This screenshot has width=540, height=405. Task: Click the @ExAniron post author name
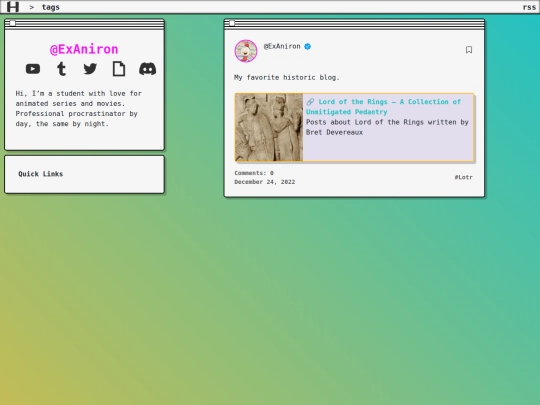[282, 46]
